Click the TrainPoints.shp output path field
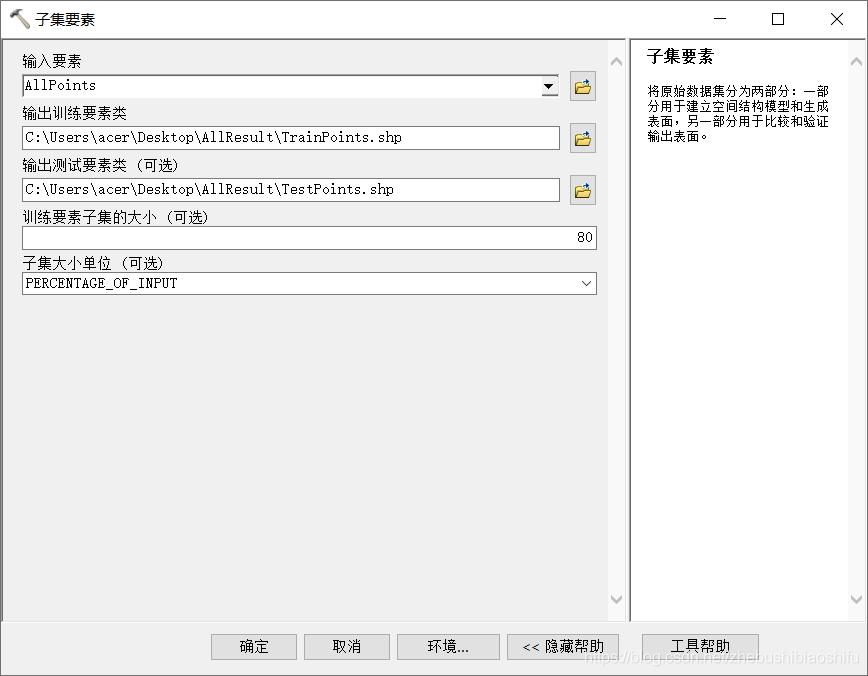 [291, 138]
